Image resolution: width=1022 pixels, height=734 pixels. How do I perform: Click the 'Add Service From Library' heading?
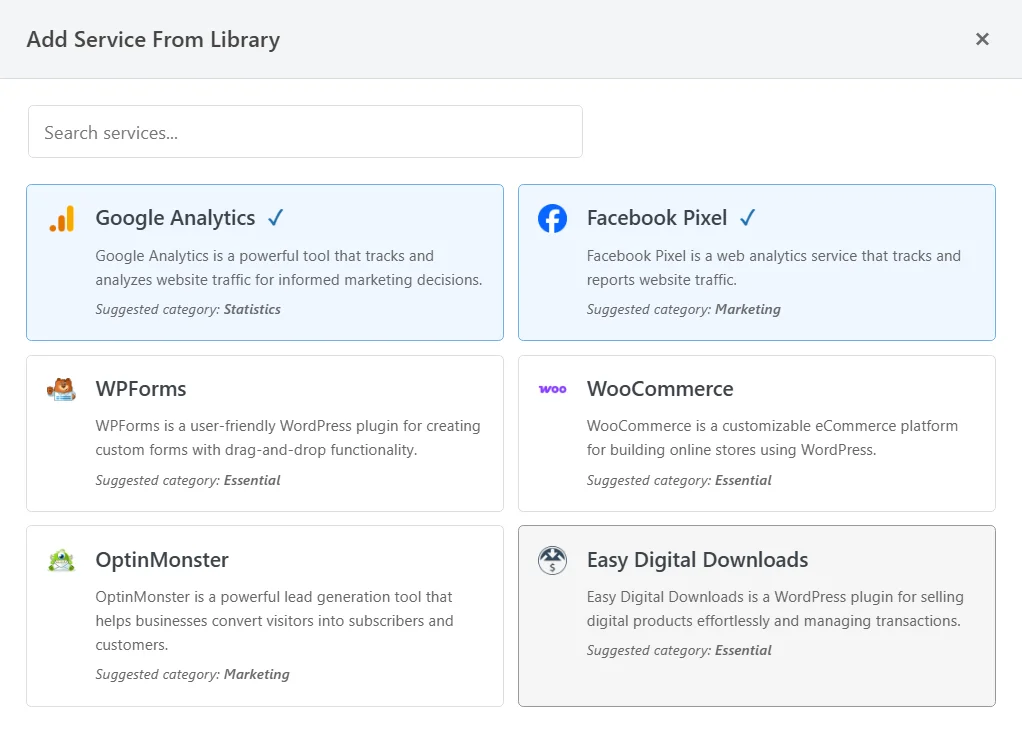(x=153, y=40)
